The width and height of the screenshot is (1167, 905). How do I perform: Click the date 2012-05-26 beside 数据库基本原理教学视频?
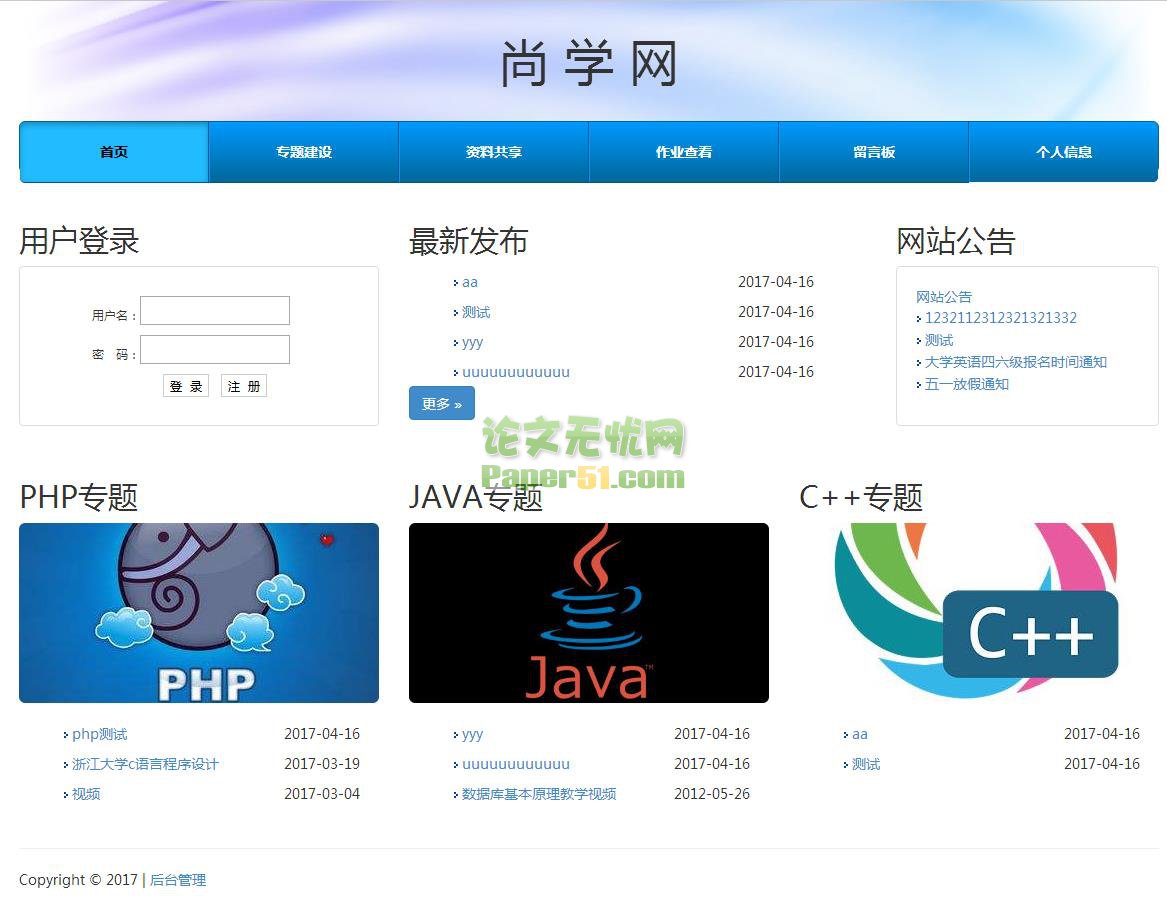(x=712, y=793)
